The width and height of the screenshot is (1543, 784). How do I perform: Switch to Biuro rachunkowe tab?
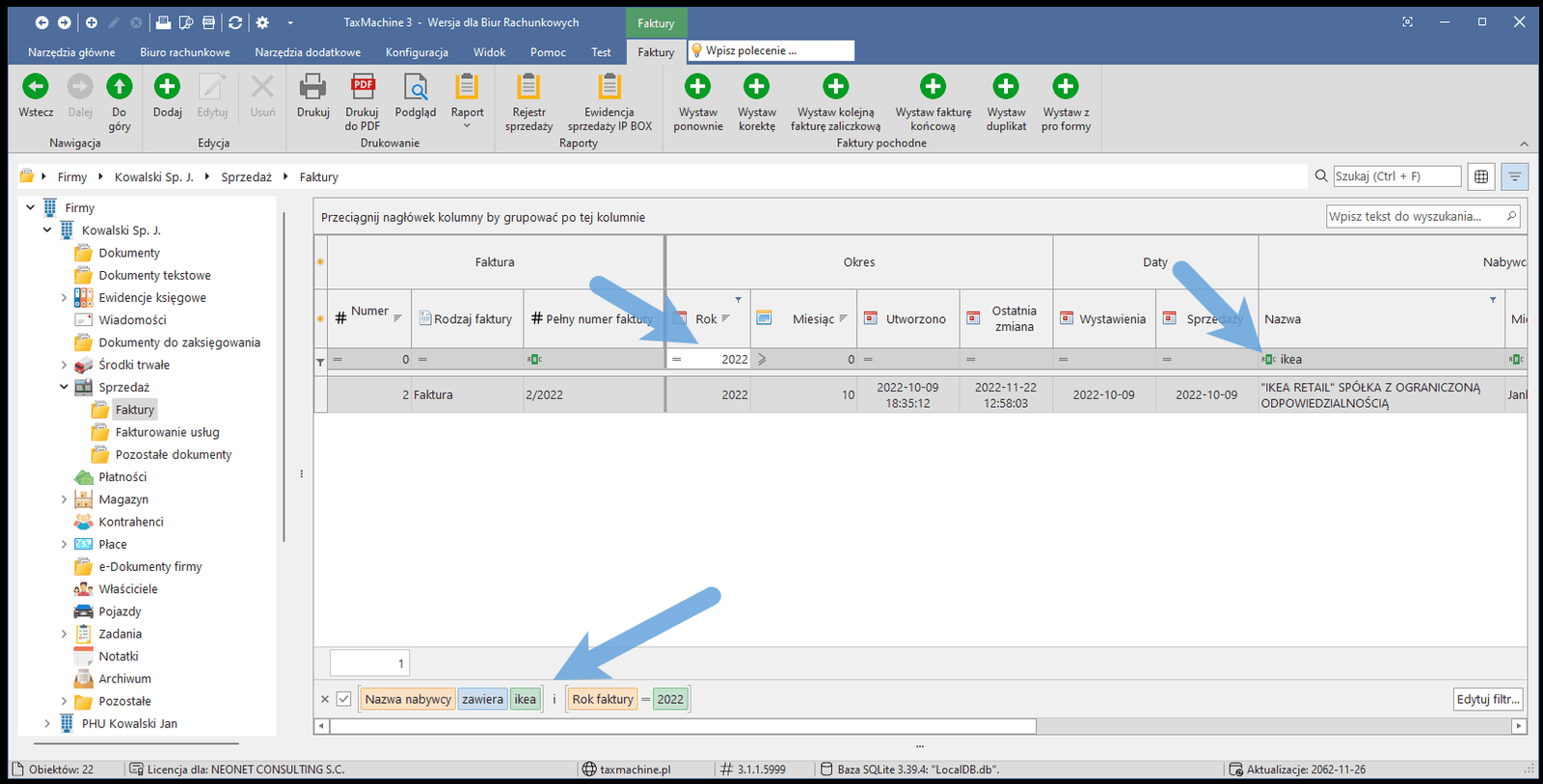pyautogui.click(x=184, y=52)
